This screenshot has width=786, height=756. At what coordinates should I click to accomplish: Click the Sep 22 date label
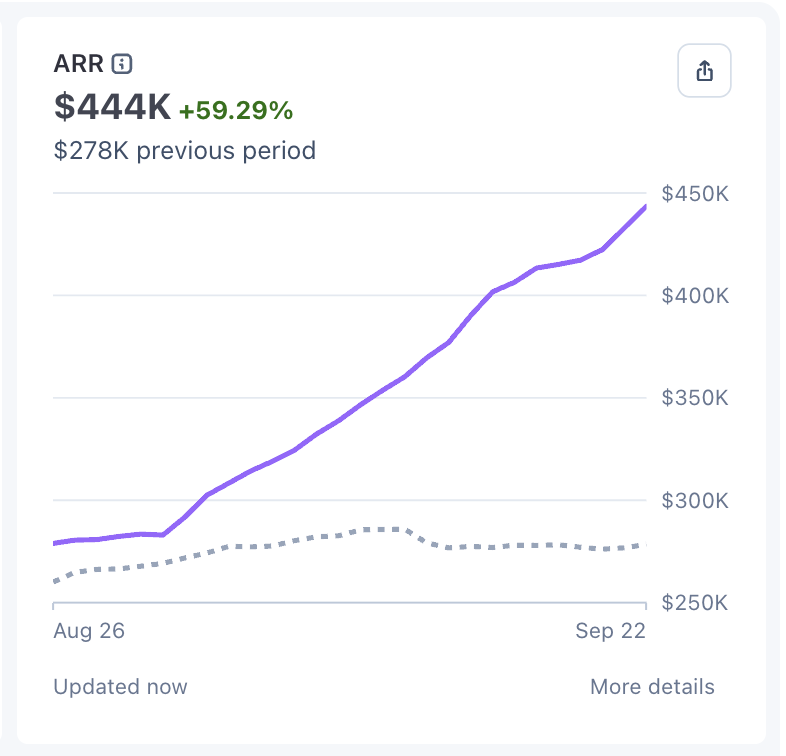click(x=611, y=631)
